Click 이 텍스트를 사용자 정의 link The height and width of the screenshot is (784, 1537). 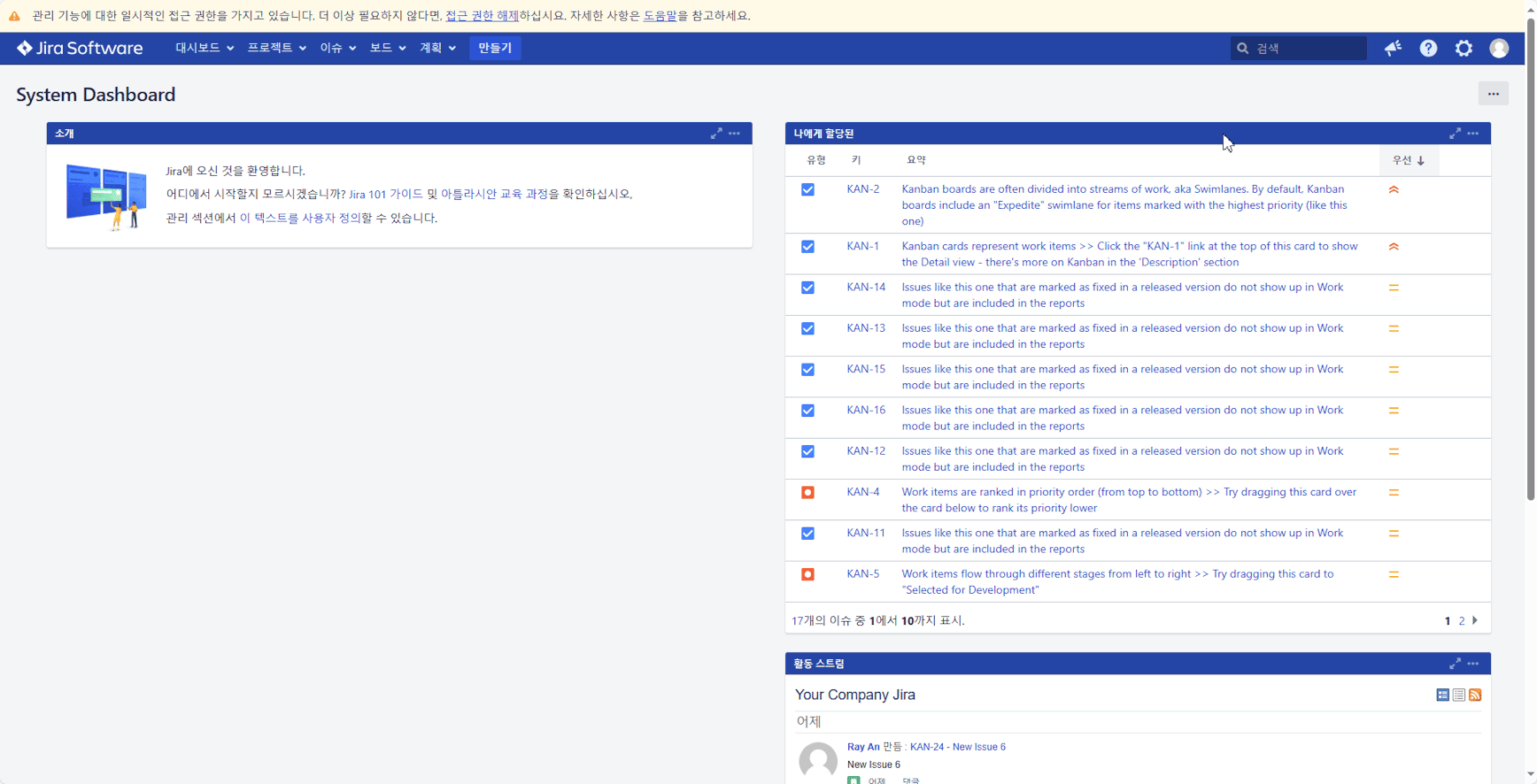(300, 218)
